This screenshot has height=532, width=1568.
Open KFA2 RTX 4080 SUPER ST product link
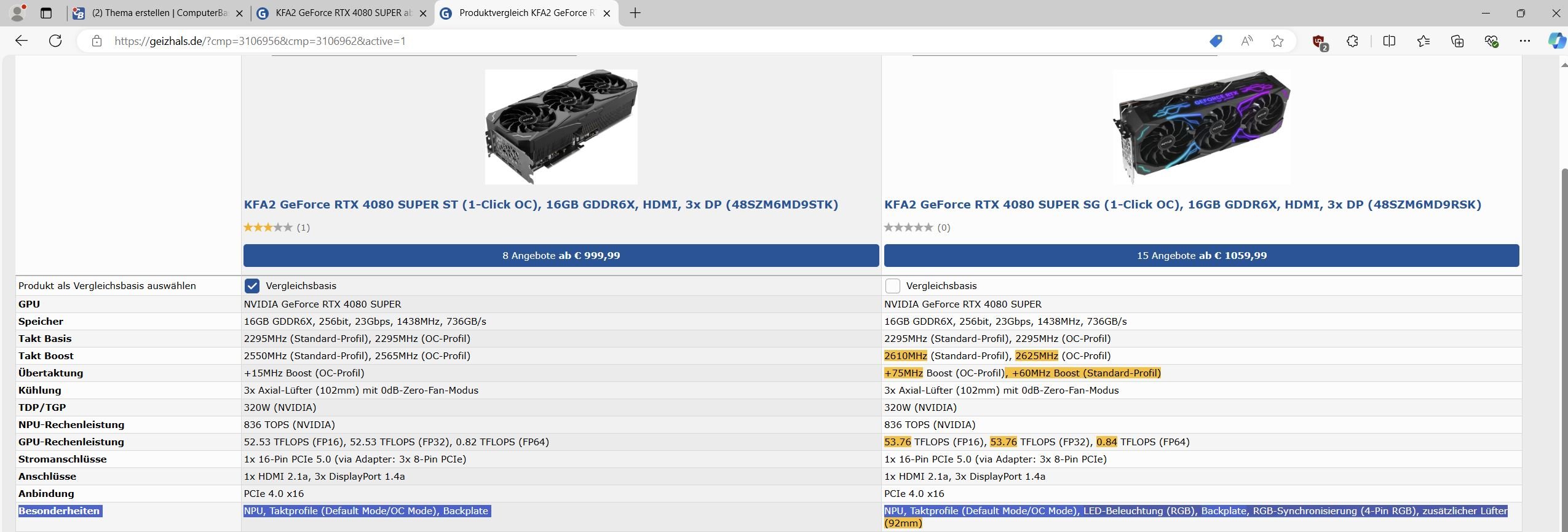coord(541,205)
